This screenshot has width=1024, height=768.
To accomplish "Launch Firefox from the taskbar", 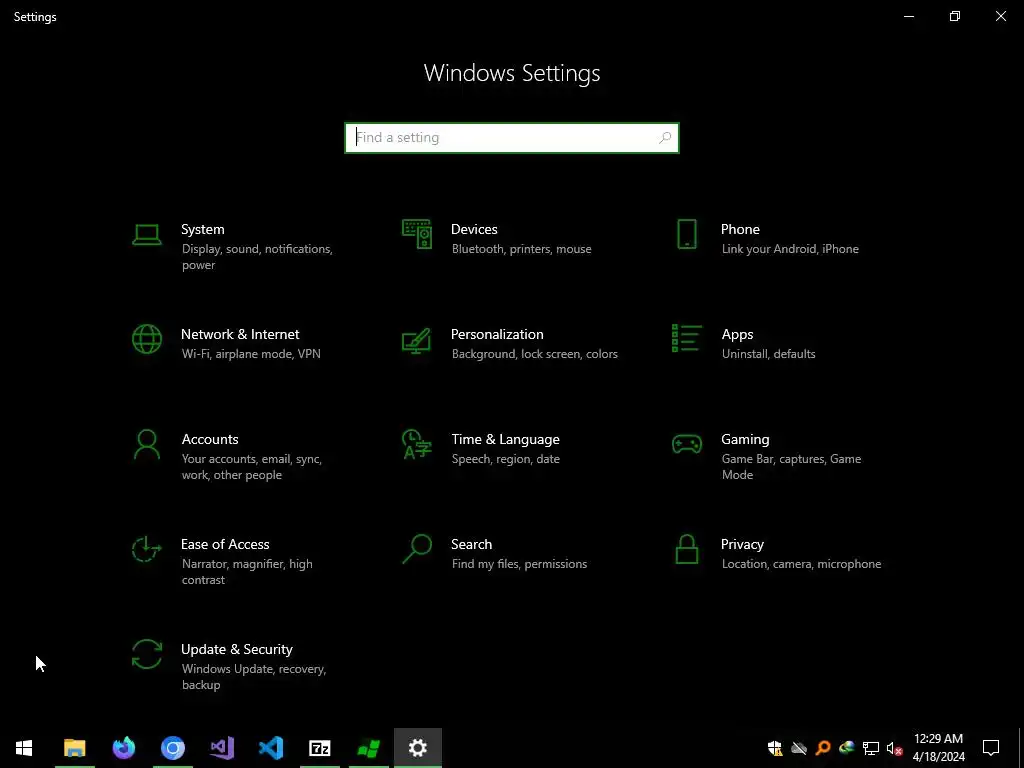I will pyautogui.click(x=123, y=748).
